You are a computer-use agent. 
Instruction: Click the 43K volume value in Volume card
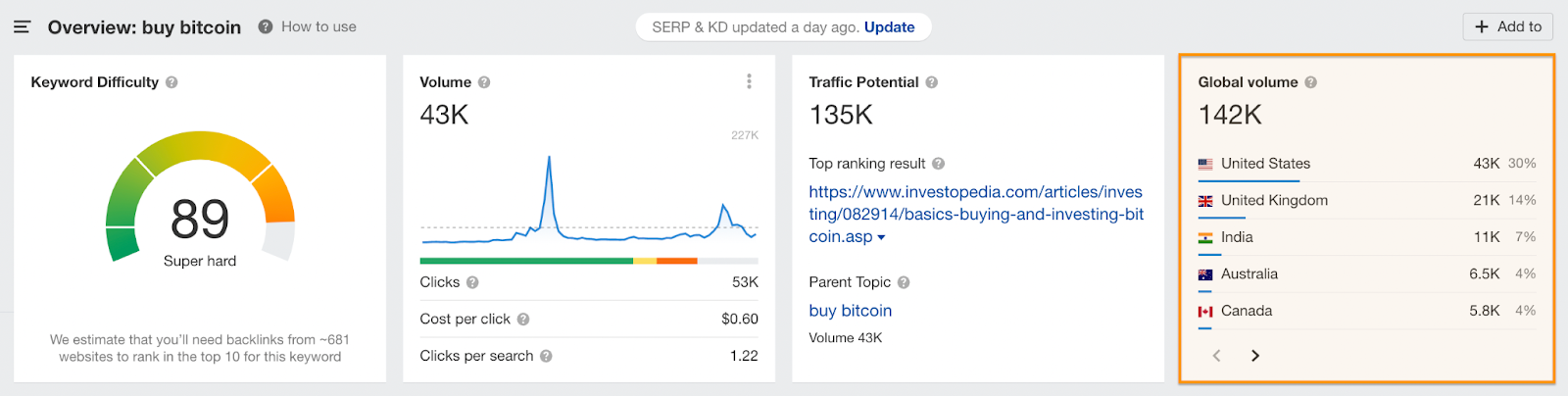click(x=444, y=116)
